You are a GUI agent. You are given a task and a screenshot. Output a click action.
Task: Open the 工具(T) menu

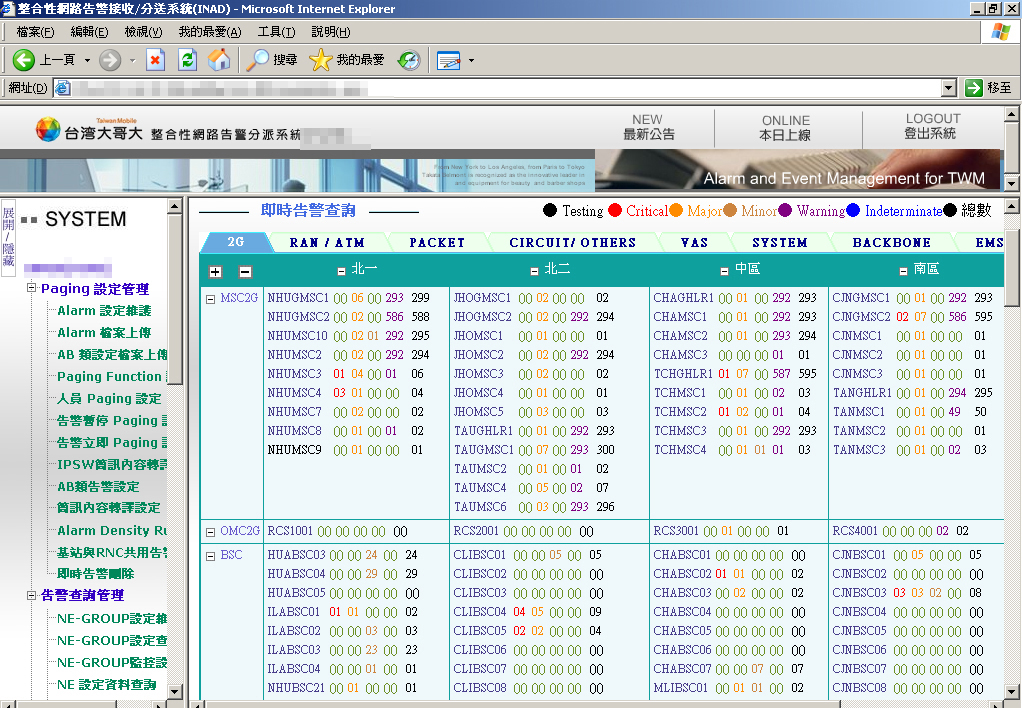276,32
